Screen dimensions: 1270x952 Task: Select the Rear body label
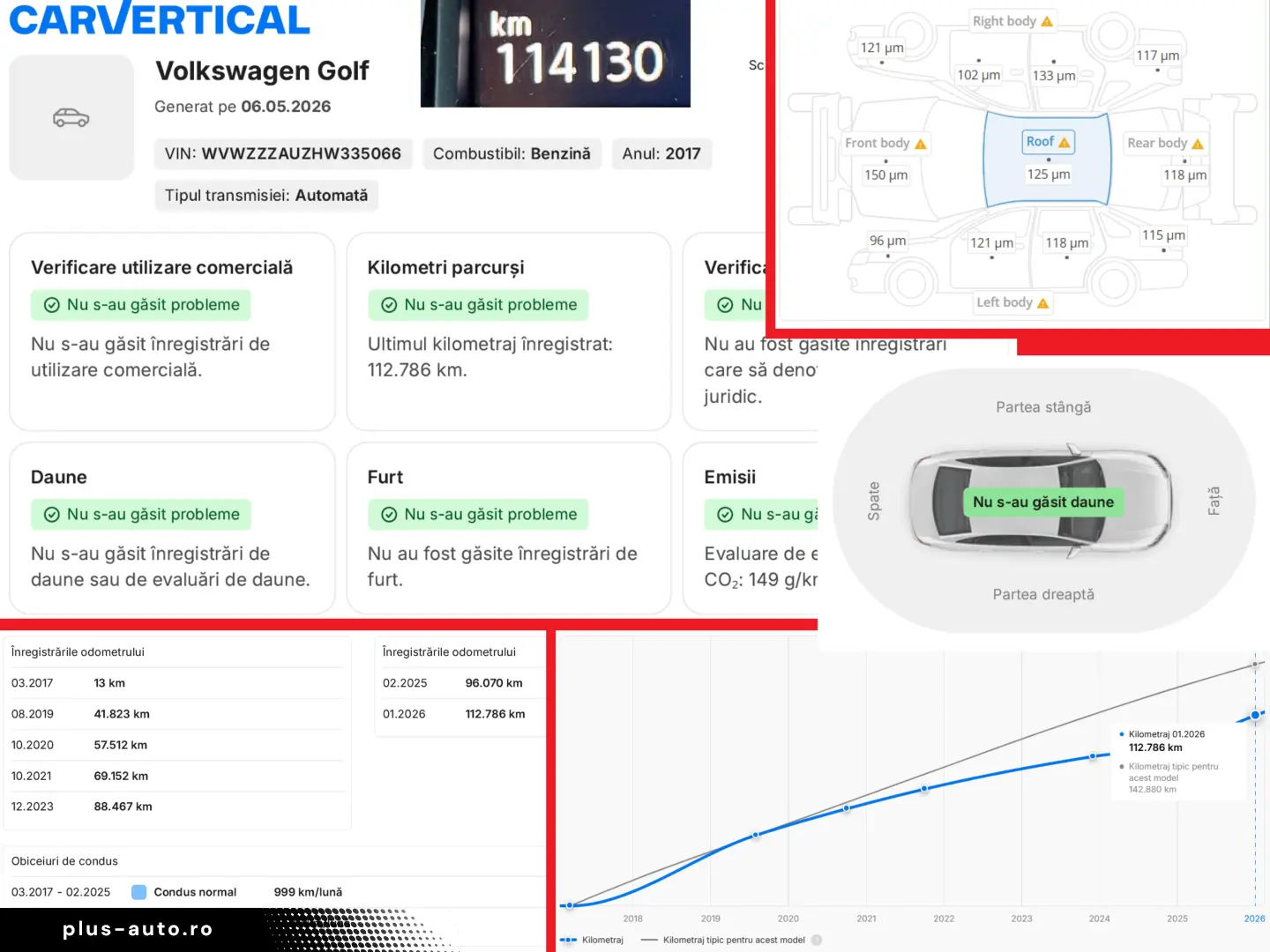click(1165, 144)
